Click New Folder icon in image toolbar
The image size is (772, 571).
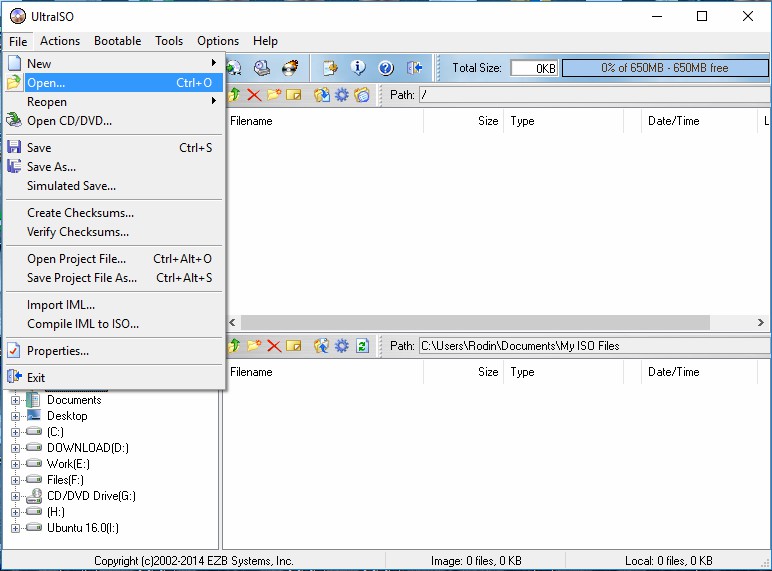274,95
